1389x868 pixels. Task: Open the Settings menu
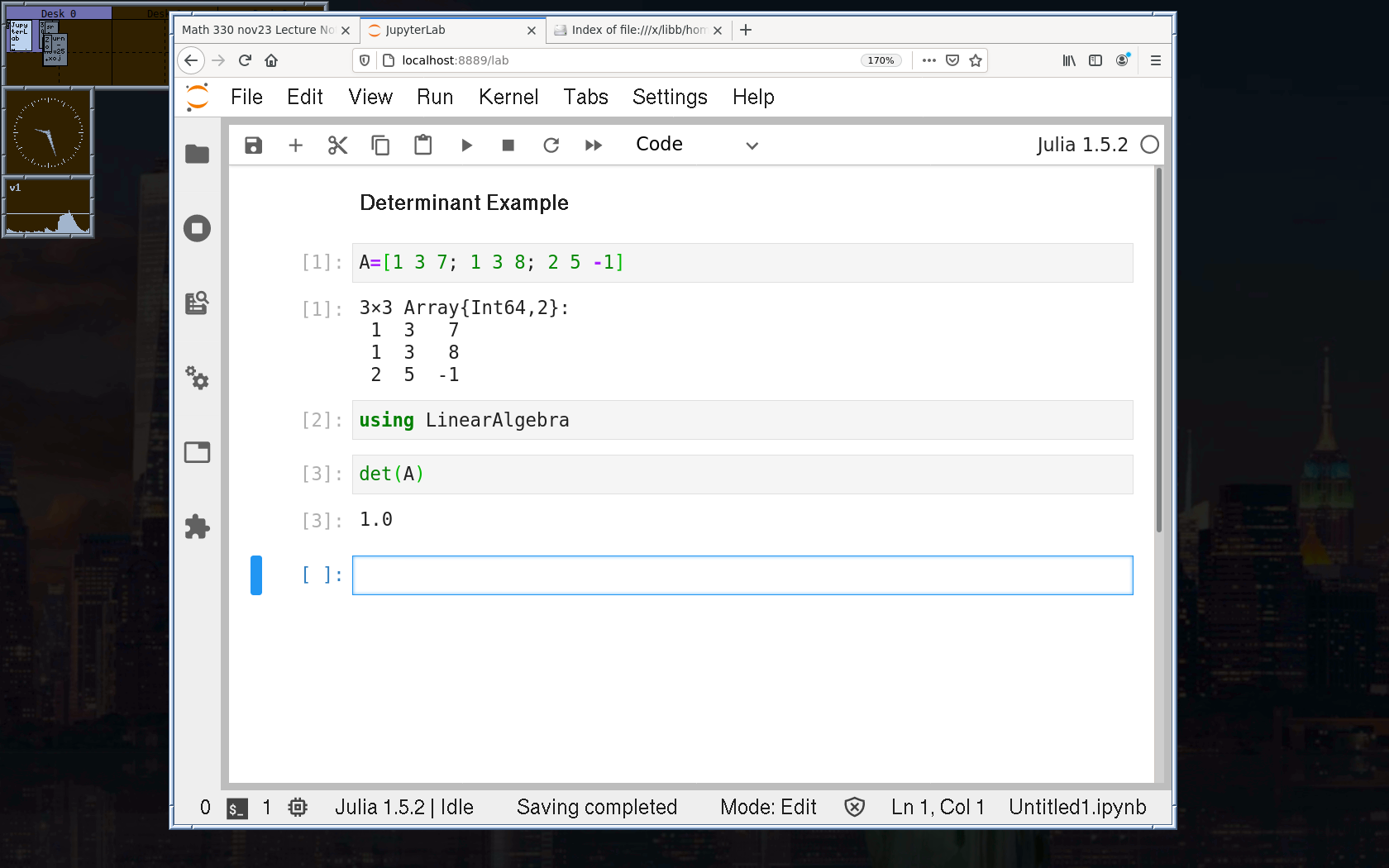(x=670, y=98)
